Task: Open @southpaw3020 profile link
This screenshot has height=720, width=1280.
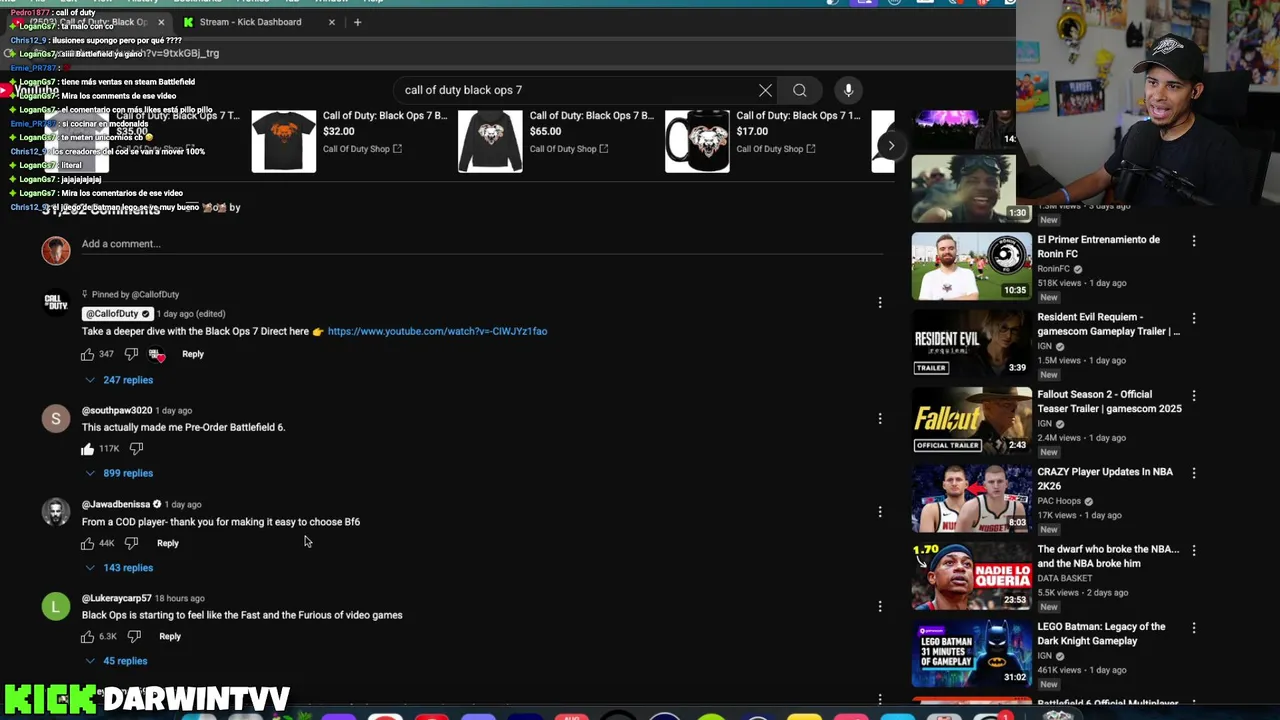Action: tap(117, 410)
